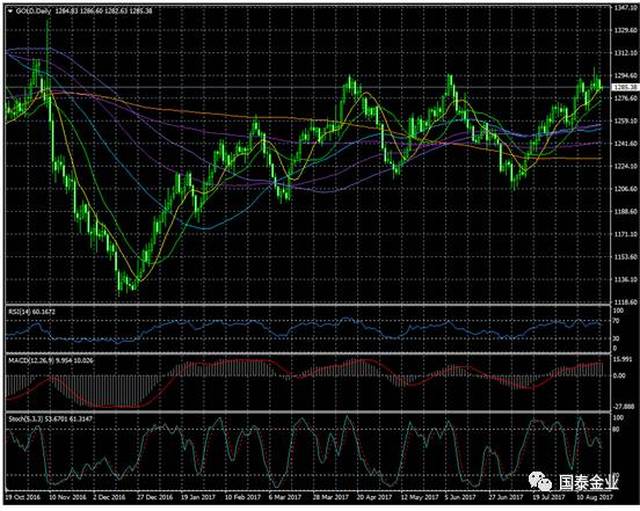Click the triangle arrow beside GOLD,Daily title
The image size is (640, 511).
pos(9,9)
